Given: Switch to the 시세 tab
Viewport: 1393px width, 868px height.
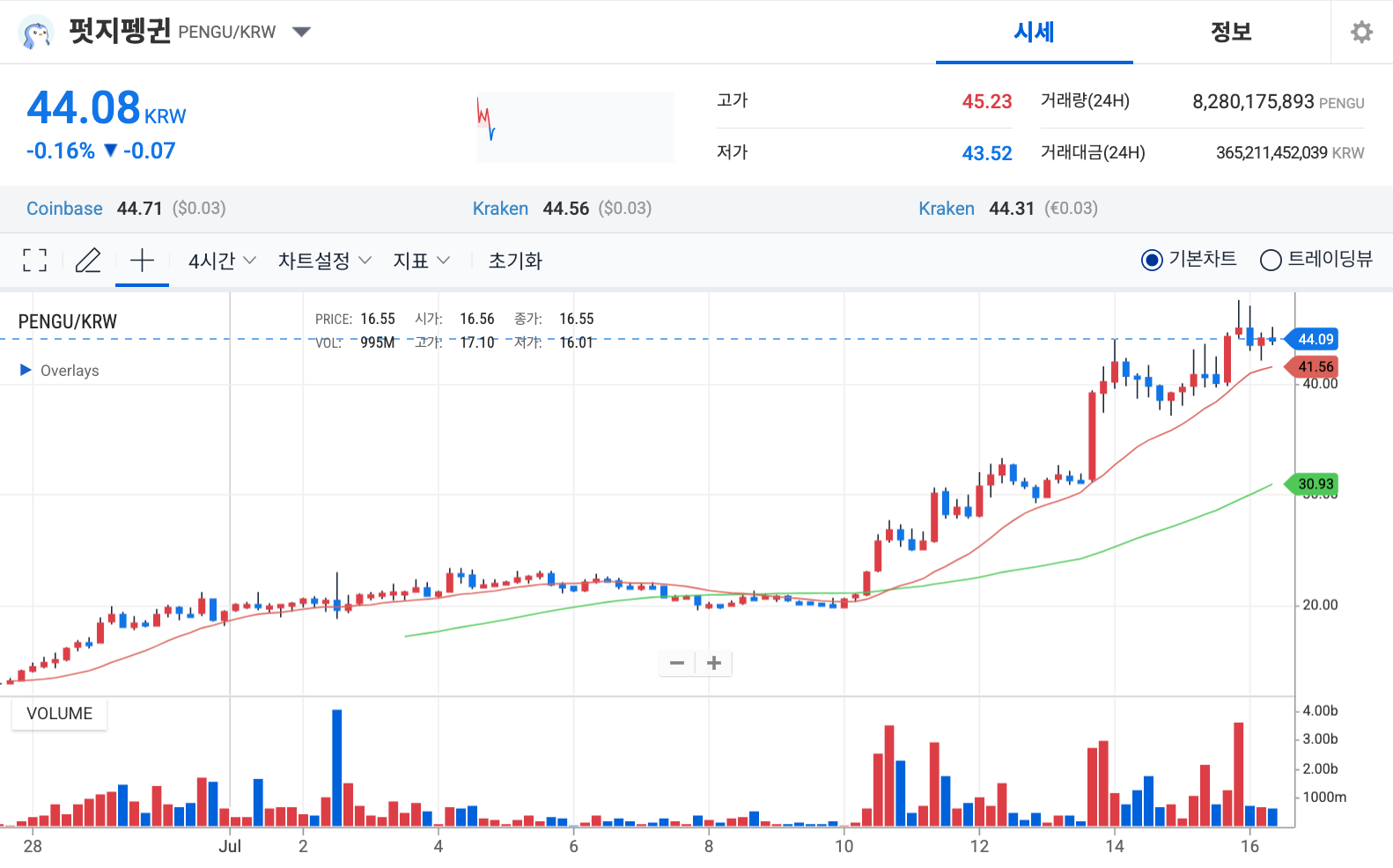Looking at the screenshot, I should coord(1034,33).
